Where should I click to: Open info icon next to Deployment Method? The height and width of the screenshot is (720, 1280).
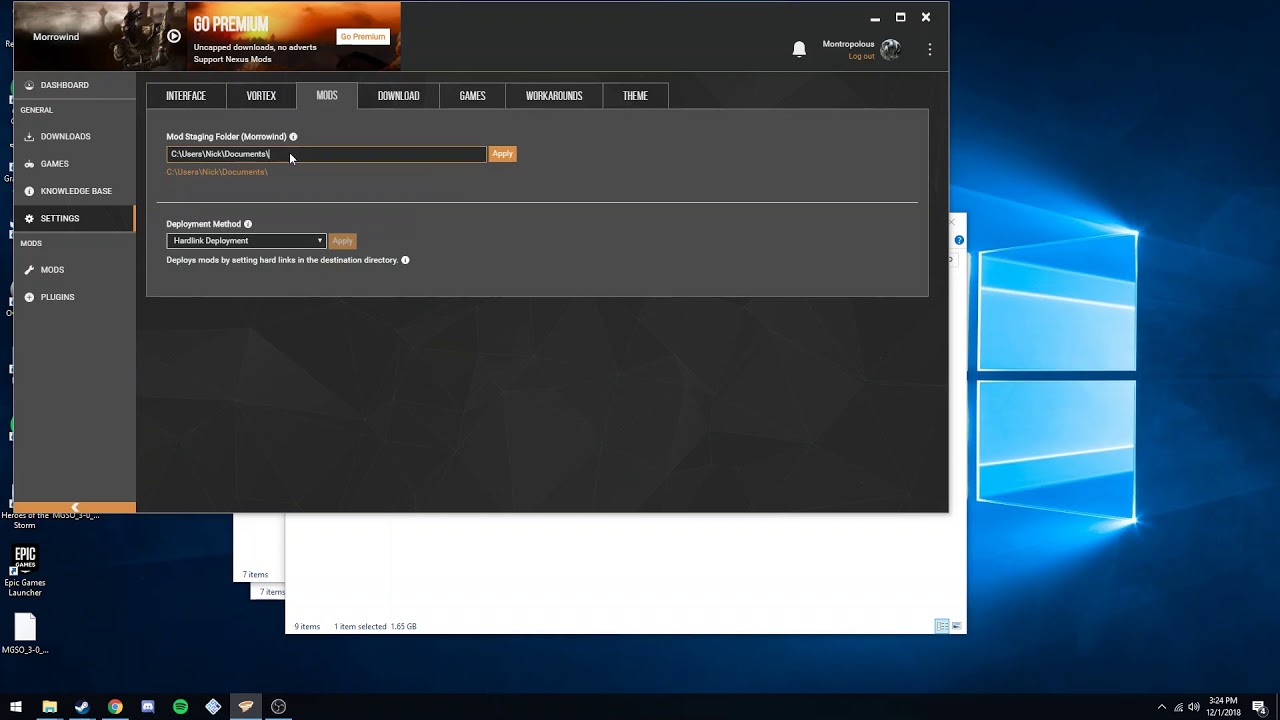pos(248,224)
